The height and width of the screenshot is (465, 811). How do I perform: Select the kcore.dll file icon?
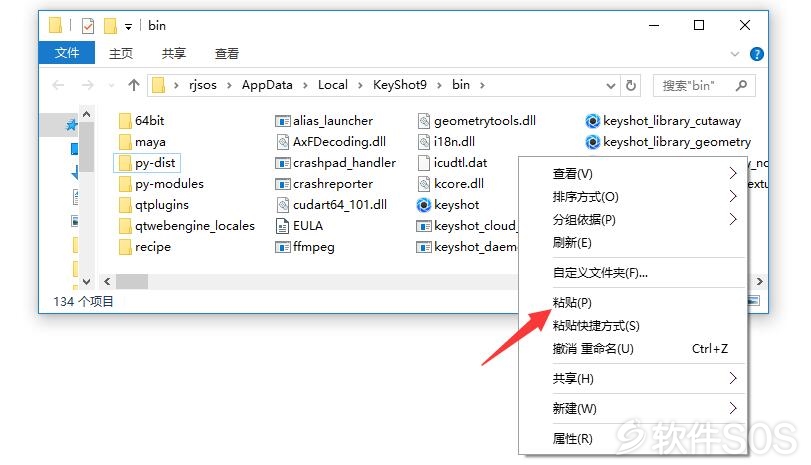click(424, 184)
